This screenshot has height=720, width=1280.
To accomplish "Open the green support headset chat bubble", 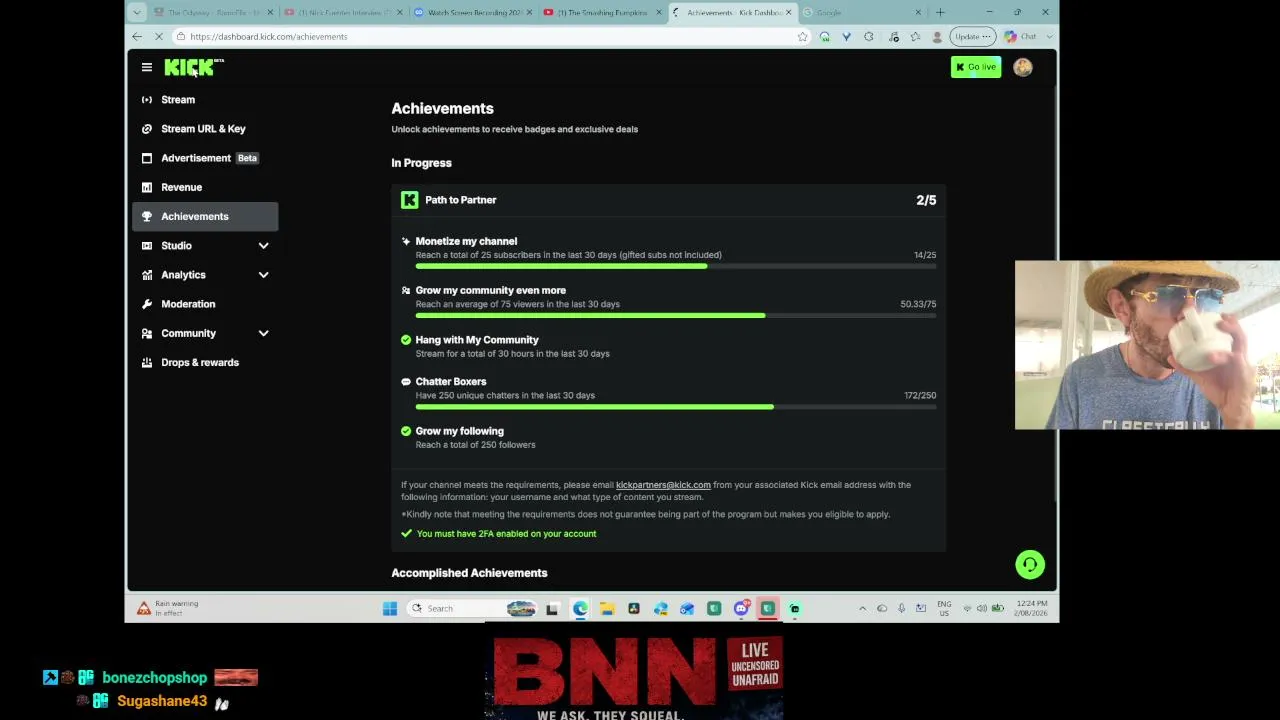I will click(1030, 565).
